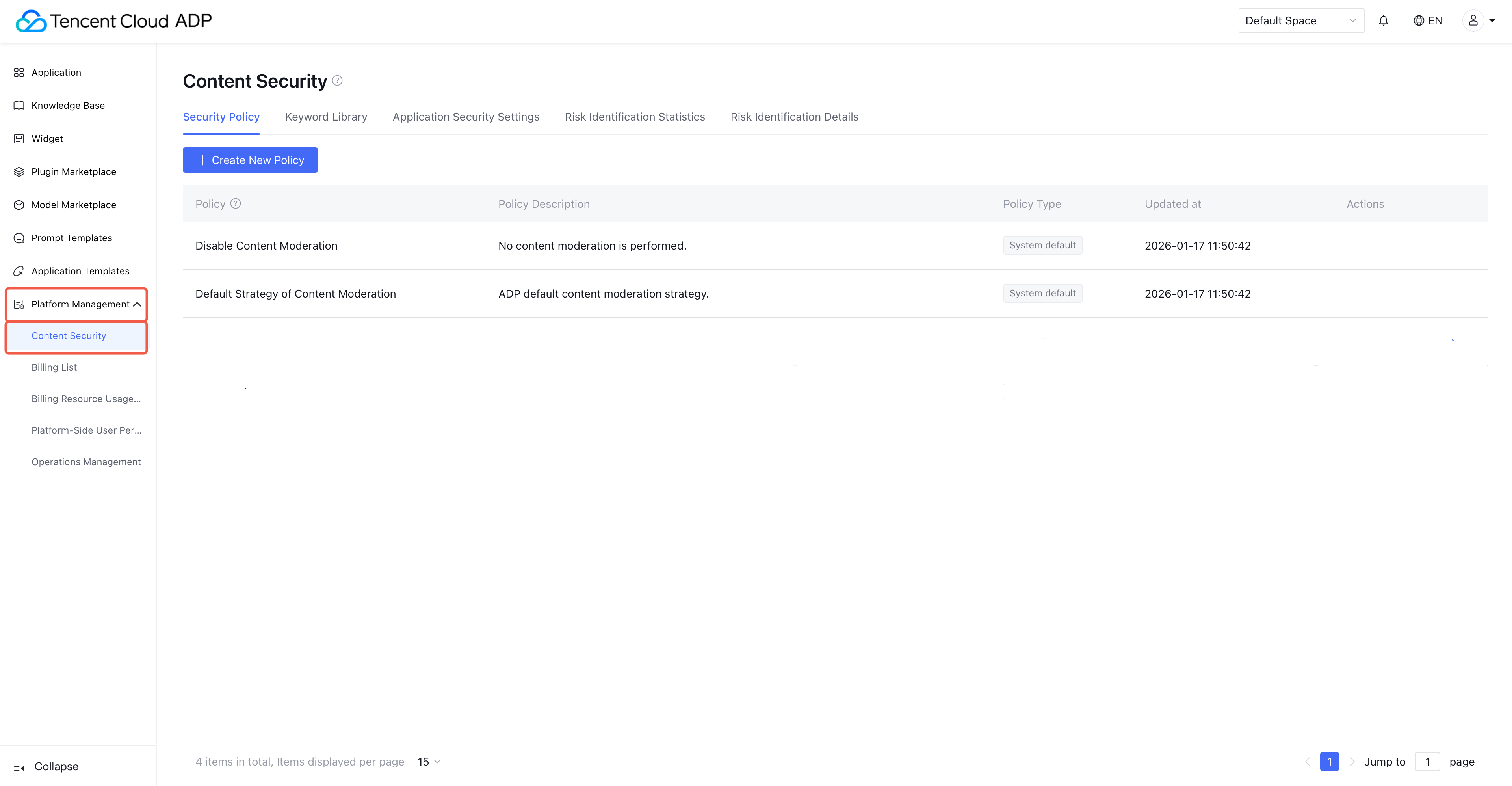
Task: Click page 1 pagination button
Action: [1329, 761]
